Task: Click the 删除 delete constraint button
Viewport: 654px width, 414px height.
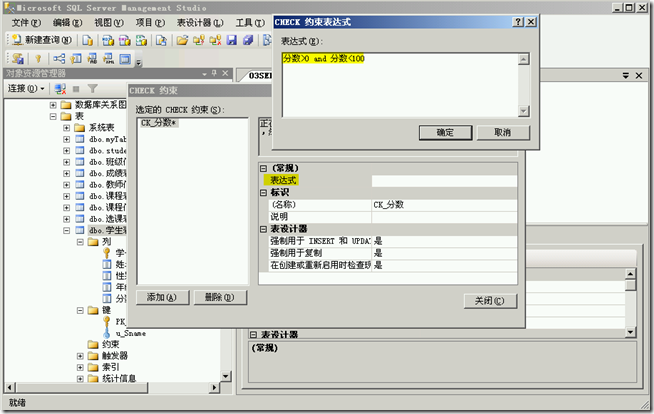Action: point(219,297)
